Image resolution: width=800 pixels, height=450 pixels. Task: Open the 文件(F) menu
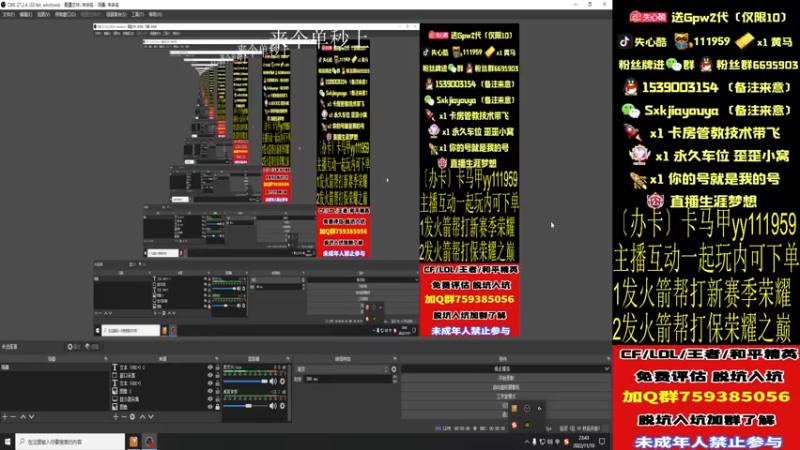[x=8, y=14]
